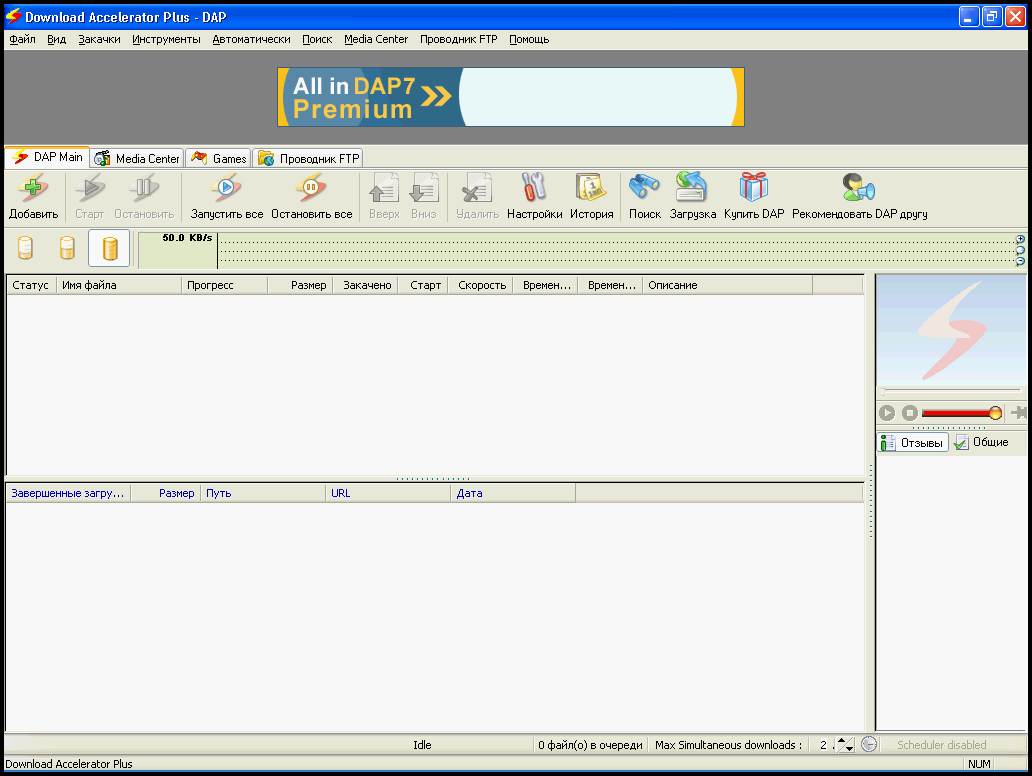Sort by Закачено column header
This screenshot has width=1032, height=776.
click(366, 285)
